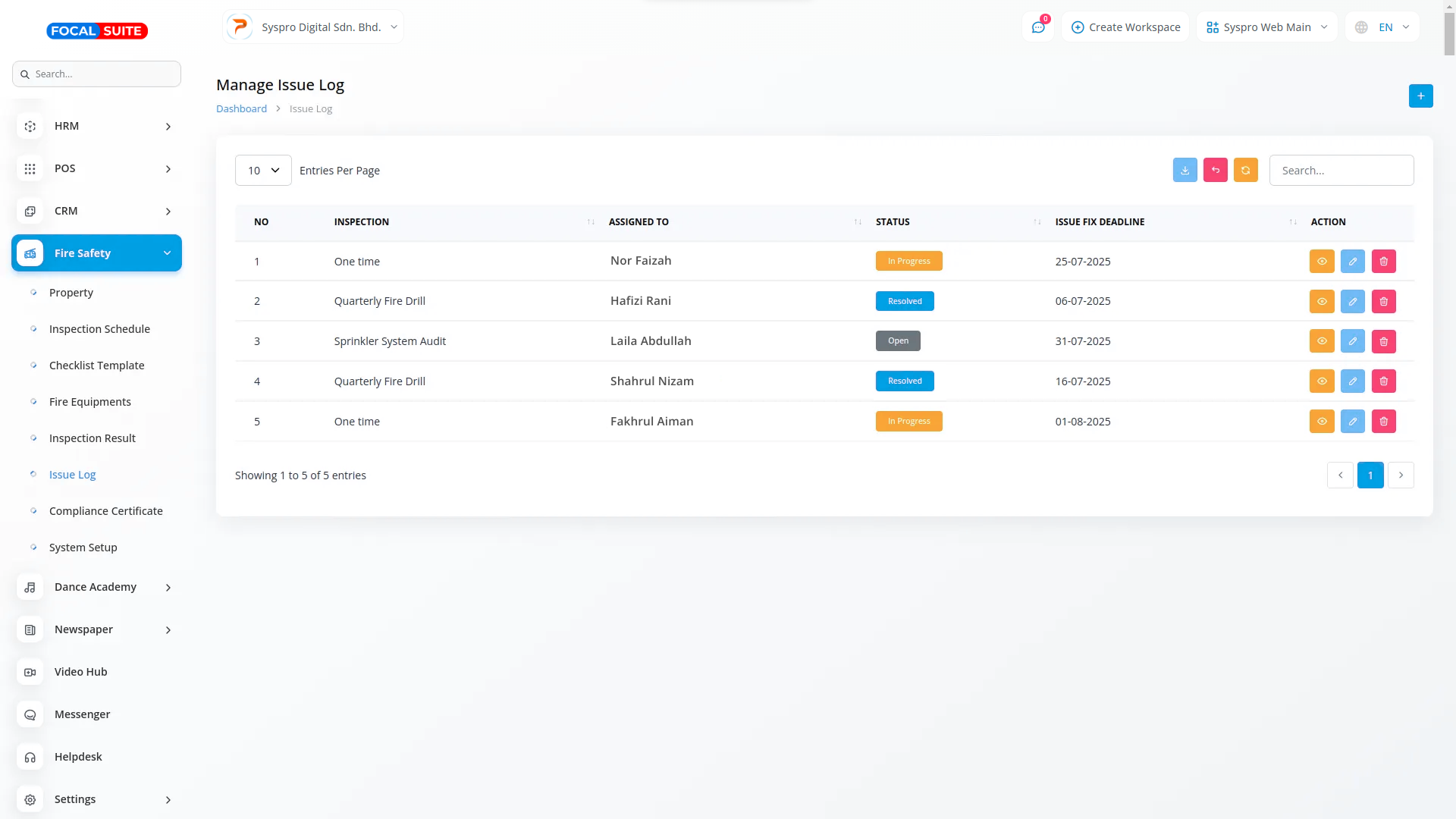The width and height of the screenshot is (1456, 819).
Task: Click the pink undo/reset icon button
Action: click(1215, 171)
